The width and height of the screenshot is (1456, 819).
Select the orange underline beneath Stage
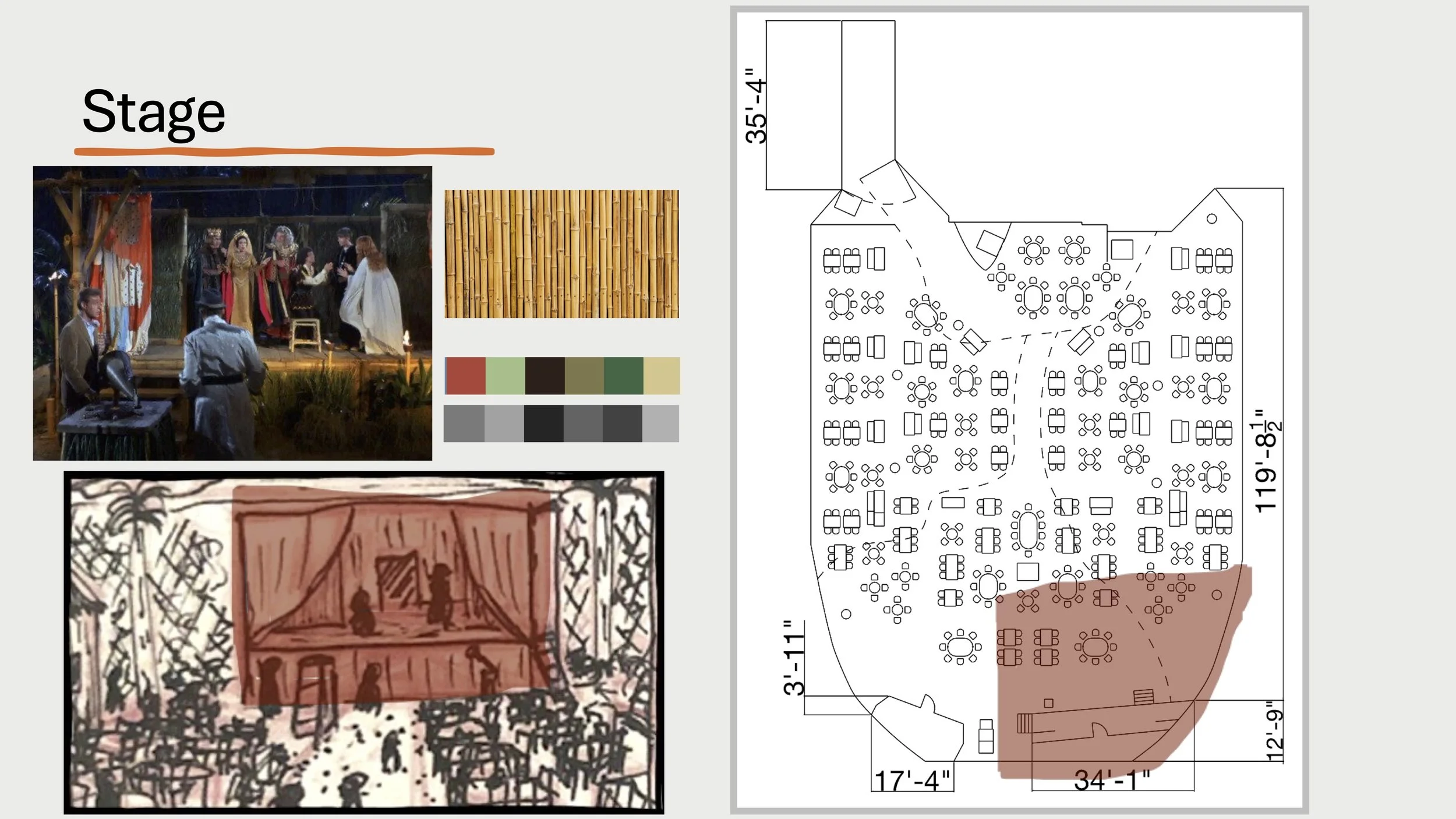click(284, 151)
